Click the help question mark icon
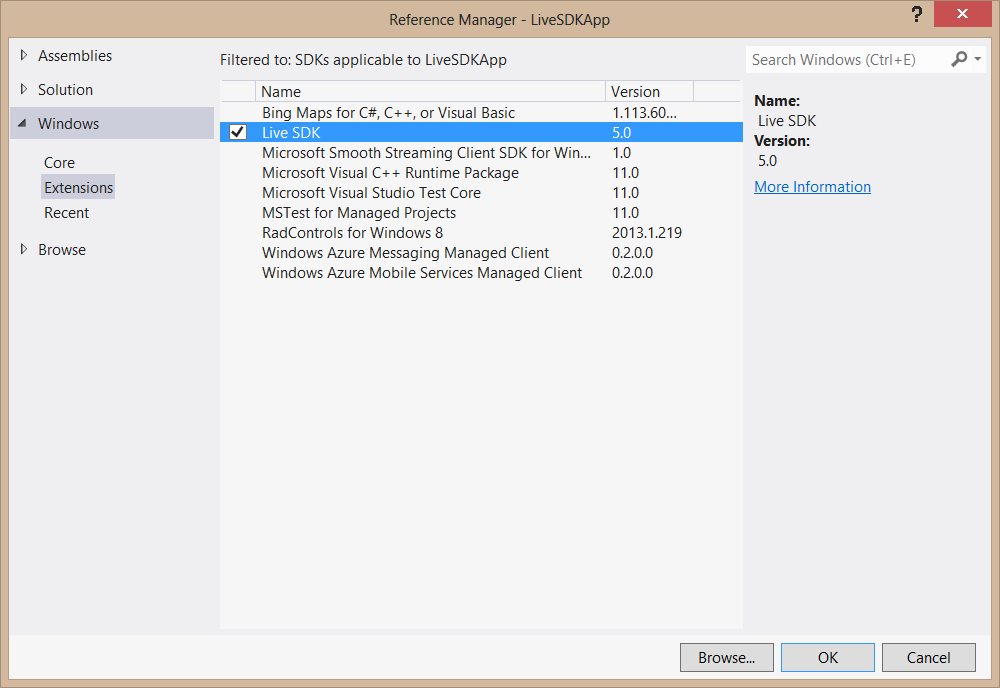This screenshot has height=688, width=1000. 916,15
